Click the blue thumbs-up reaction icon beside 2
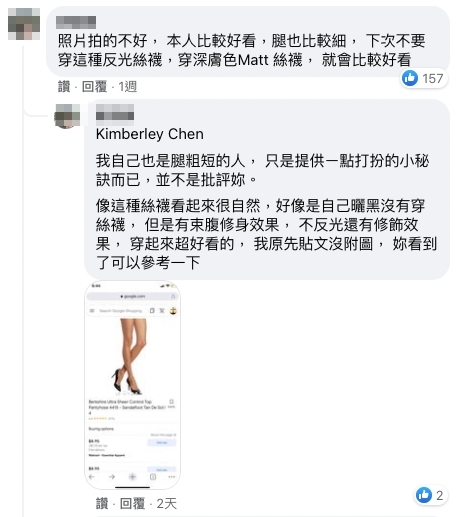The image size is (465, 517). pyautogui.click(x=424, y=495)
